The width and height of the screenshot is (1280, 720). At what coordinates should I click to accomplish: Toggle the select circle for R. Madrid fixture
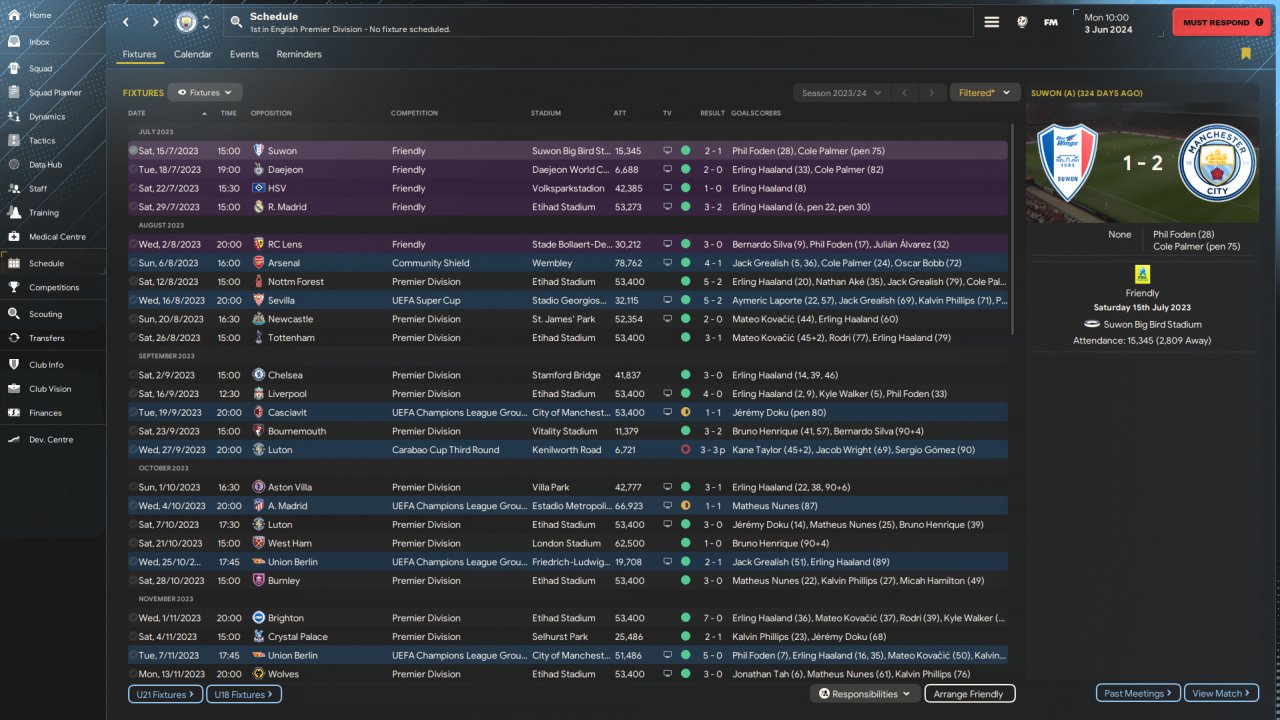pos(133,207)
